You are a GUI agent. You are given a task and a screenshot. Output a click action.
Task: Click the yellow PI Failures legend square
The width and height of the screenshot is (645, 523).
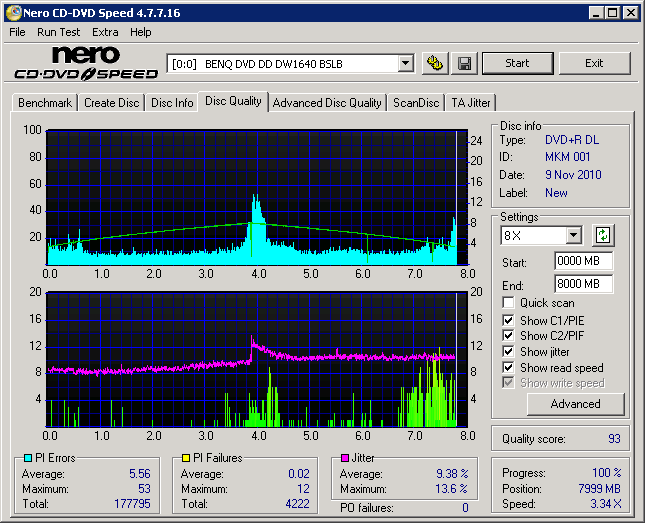tap(186, 458)
